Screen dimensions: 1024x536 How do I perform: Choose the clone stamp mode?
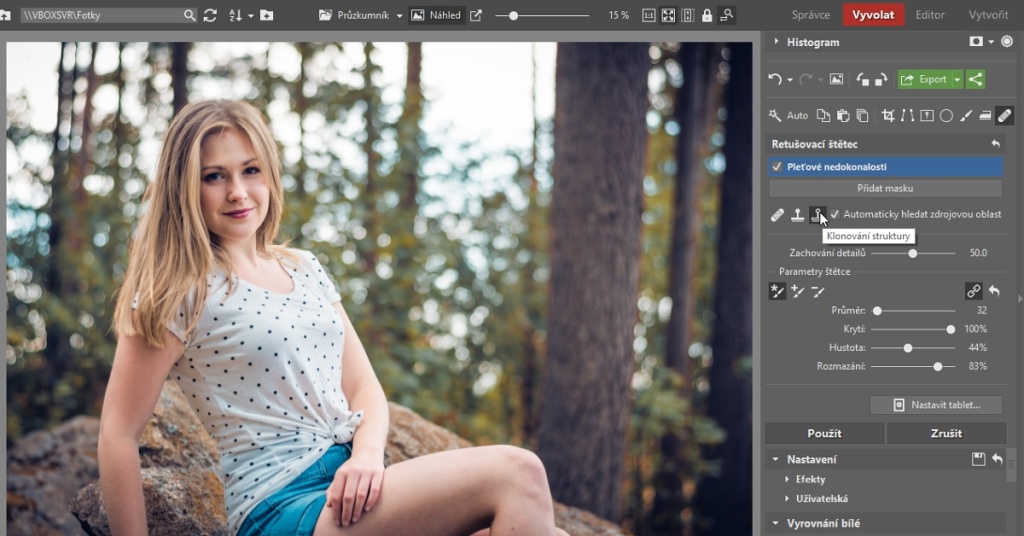tap(797, 214)
